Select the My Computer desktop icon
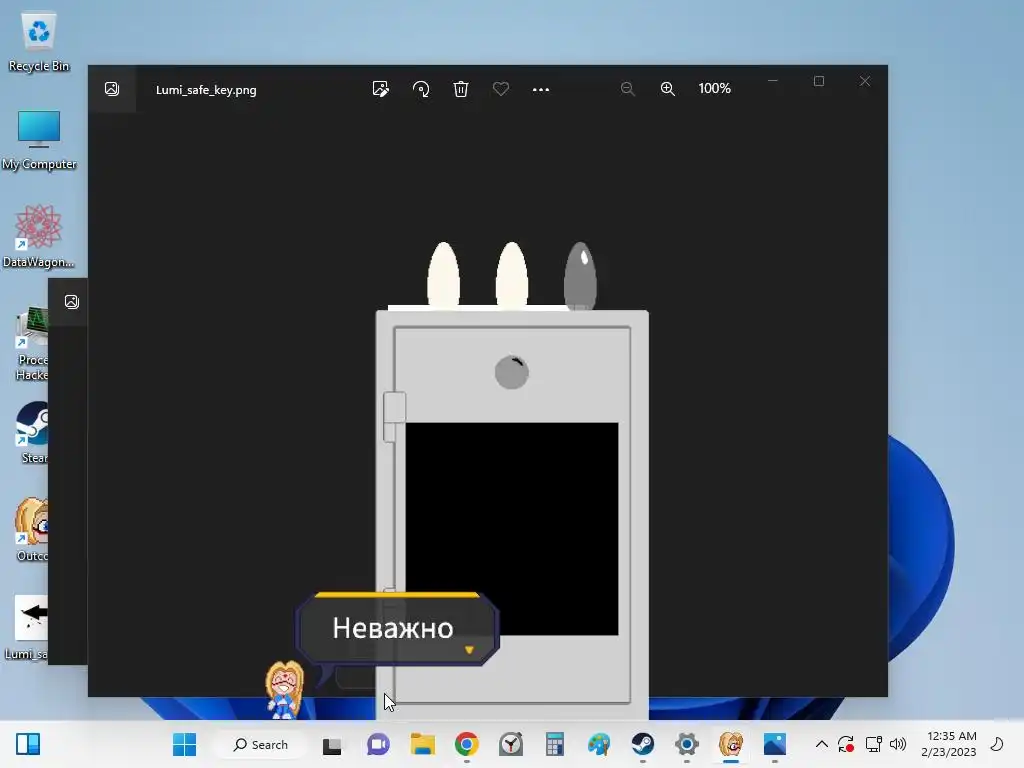The height and width of the screenshot is (768, 1024). pos(39,140)
